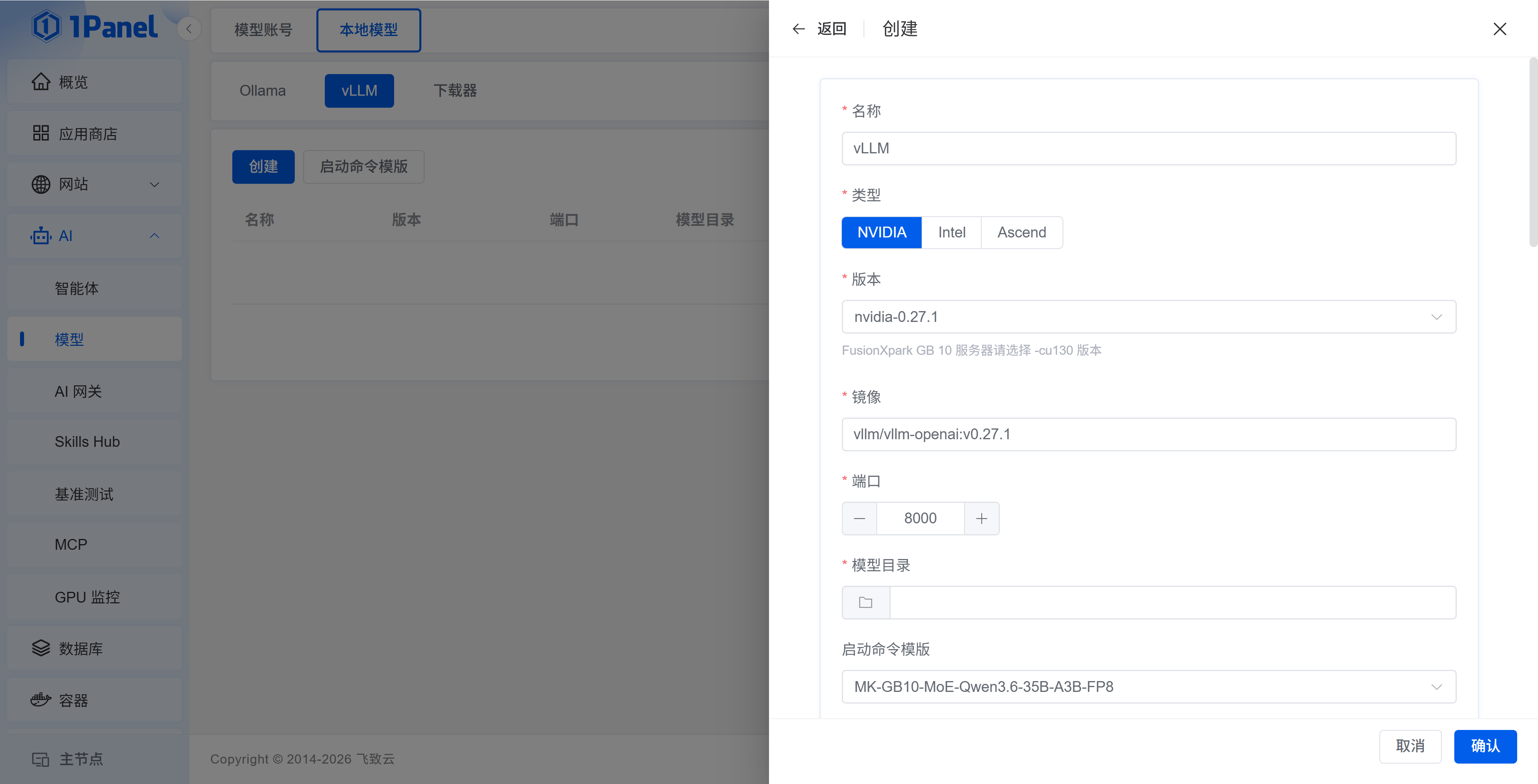Screen dimensions: 1538x784
Task: Click the 端口 column header
Action: pyautogui.click(x=564, y=220)
